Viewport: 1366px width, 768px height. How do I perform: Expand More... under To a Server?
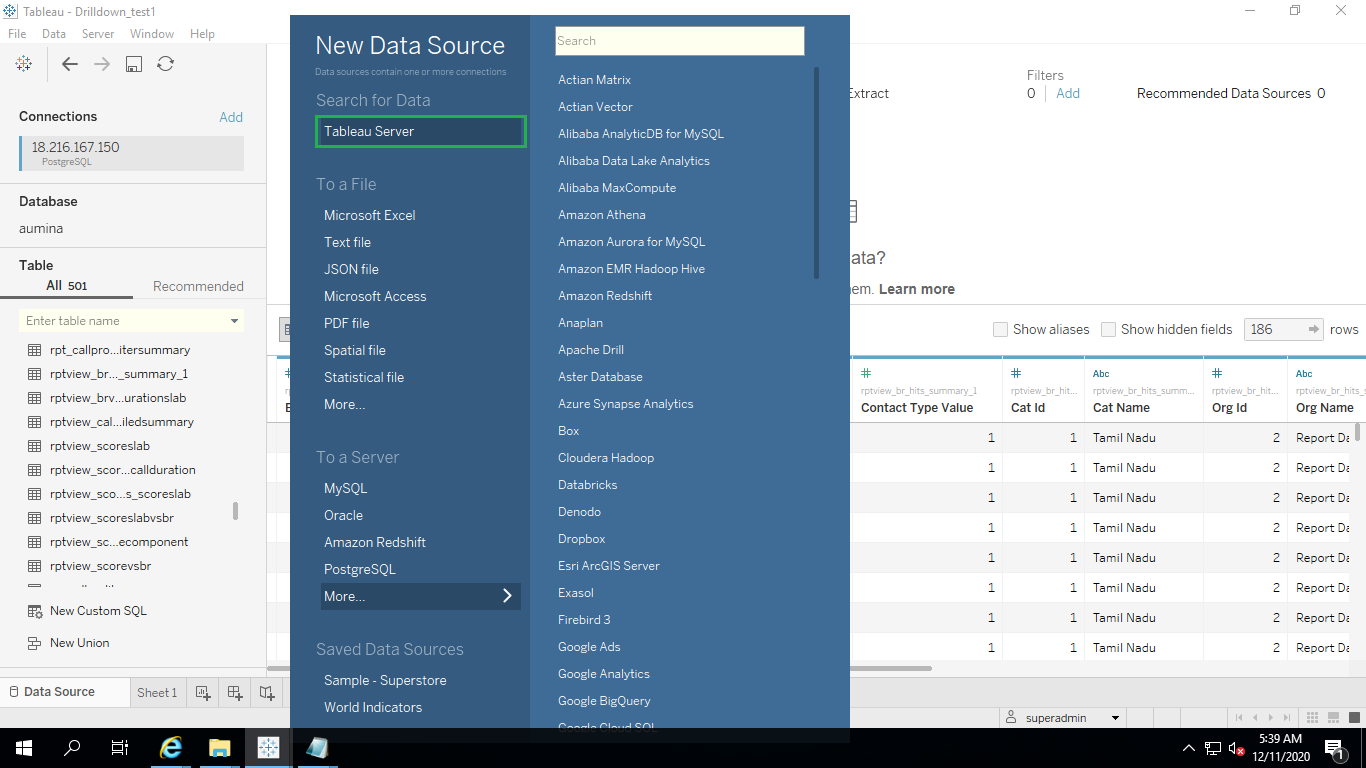[x=421, y=596]
